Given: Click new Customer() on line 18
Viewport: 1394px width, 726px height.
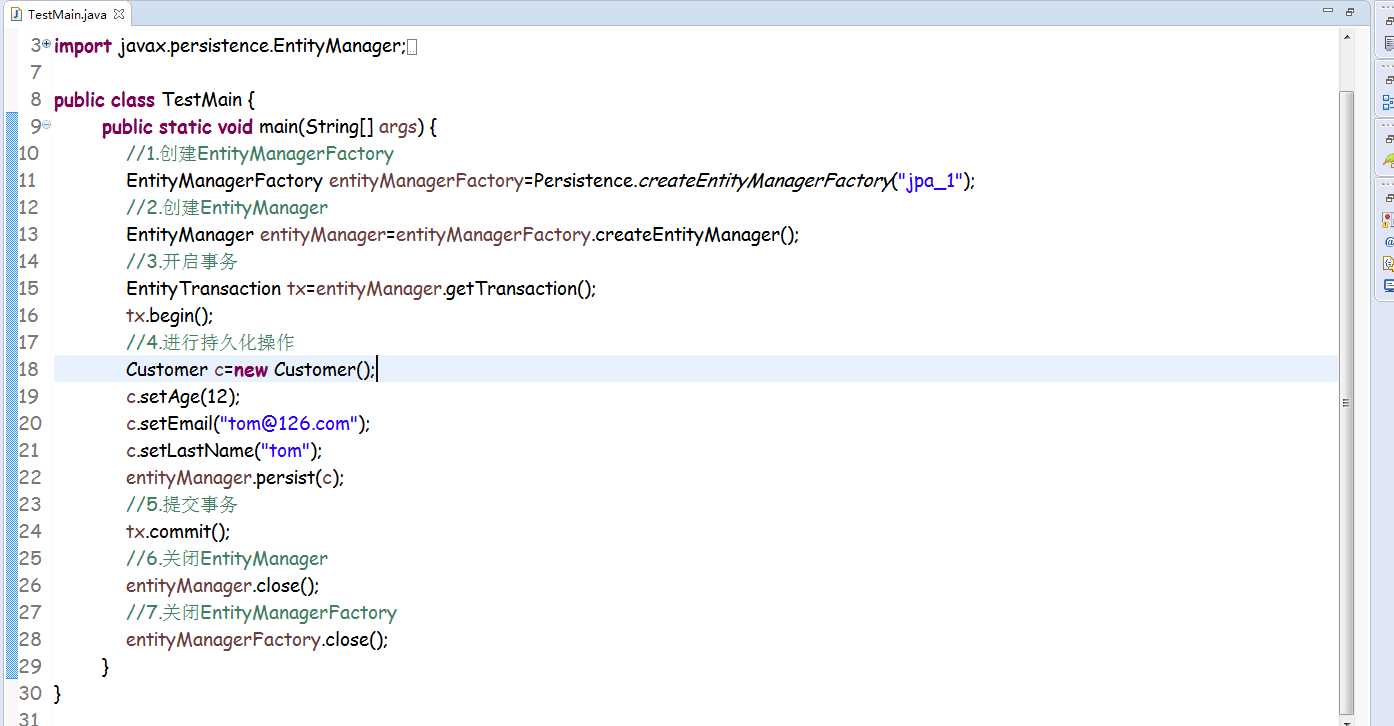Looking at the screenshot, I should pos(303,369).
